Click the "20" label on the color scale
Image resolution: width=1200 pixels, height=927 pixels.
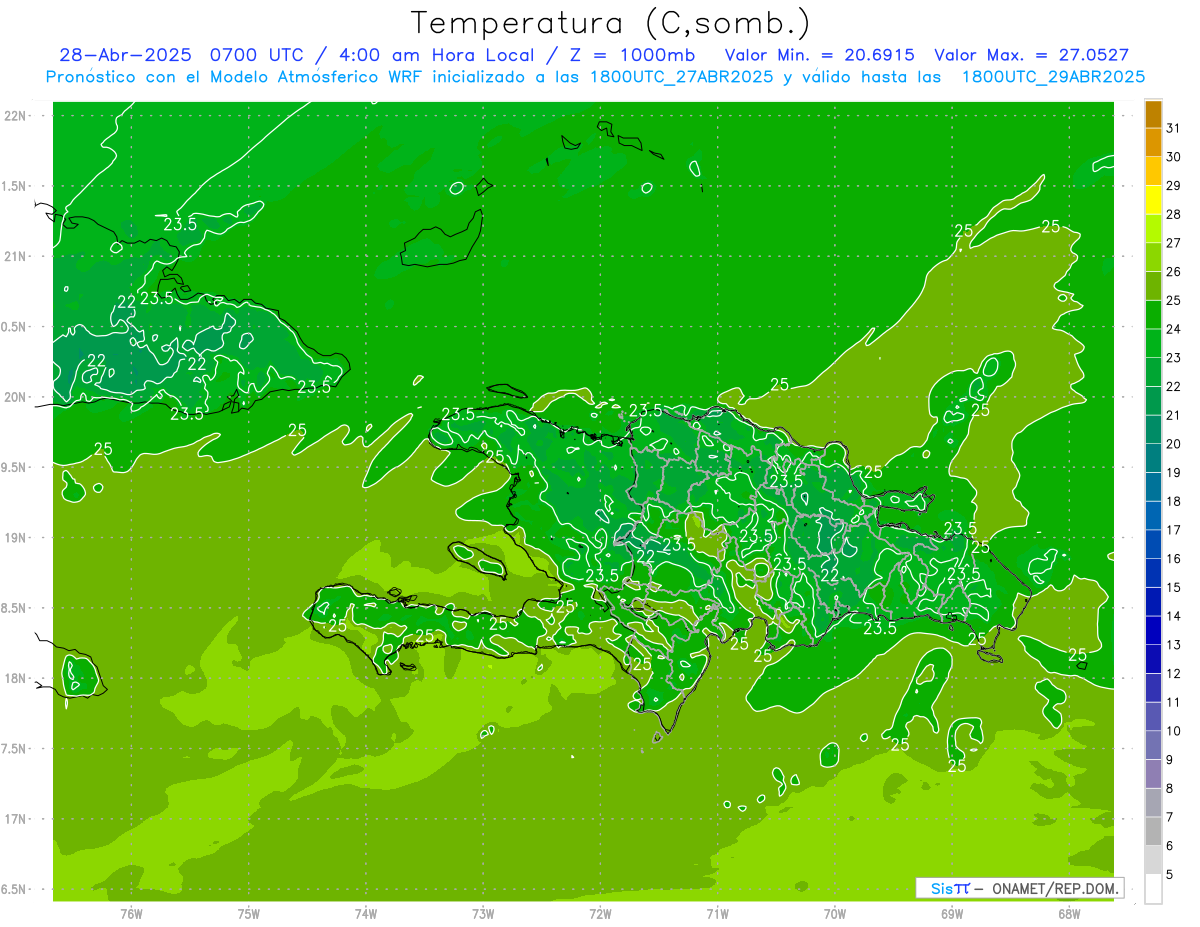click(x=1174, y=444)
